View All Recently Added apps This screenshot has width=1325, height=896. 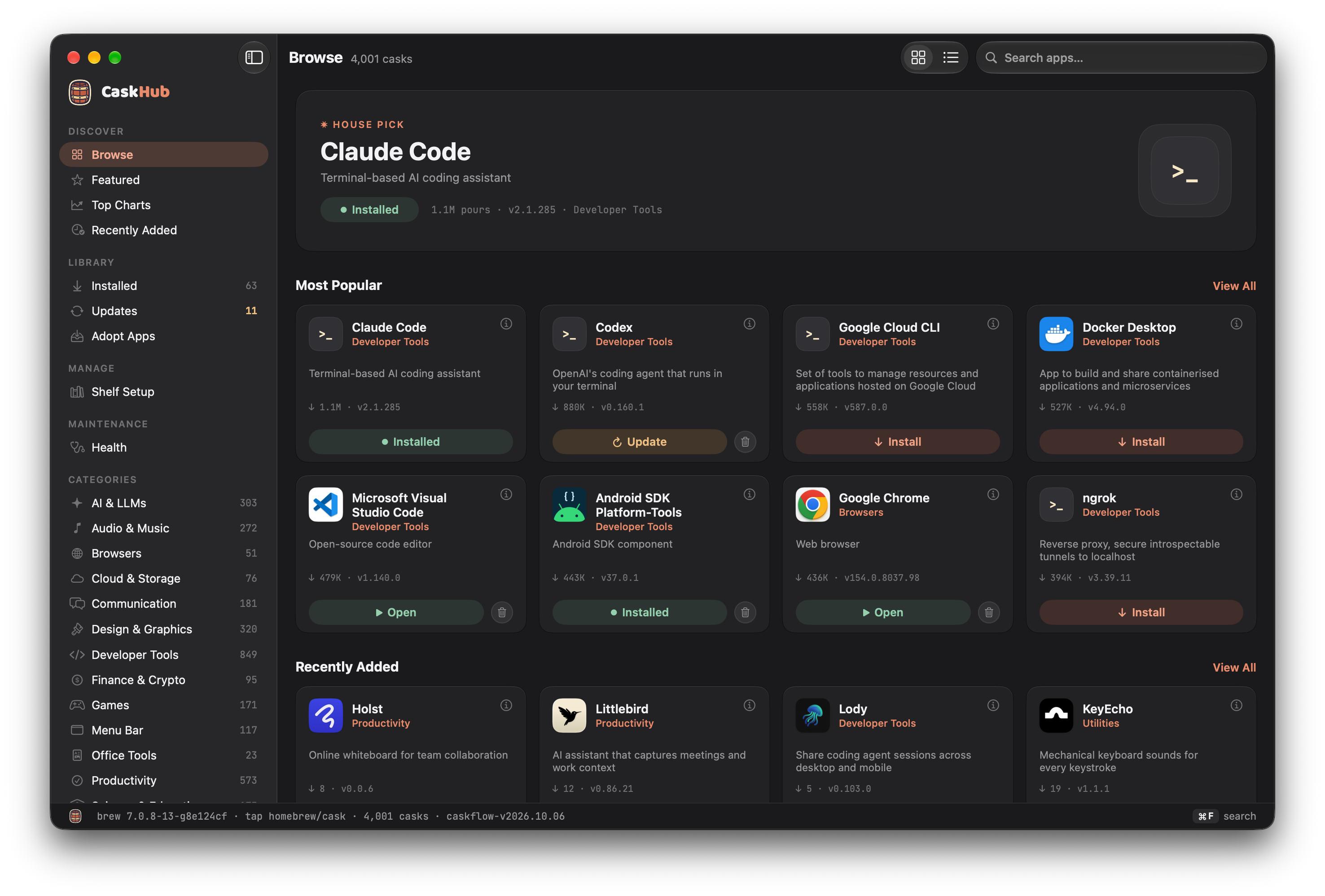coord(1234,668)
